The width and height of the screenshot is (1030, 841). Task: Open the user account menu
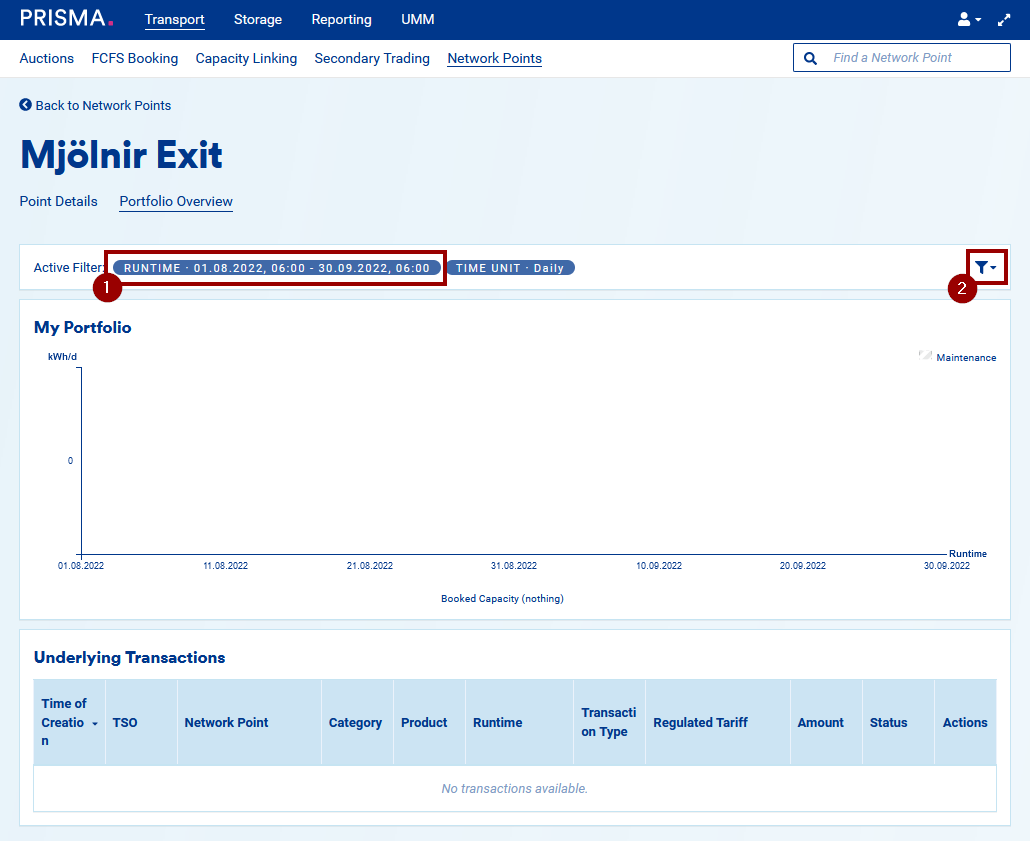969,20
